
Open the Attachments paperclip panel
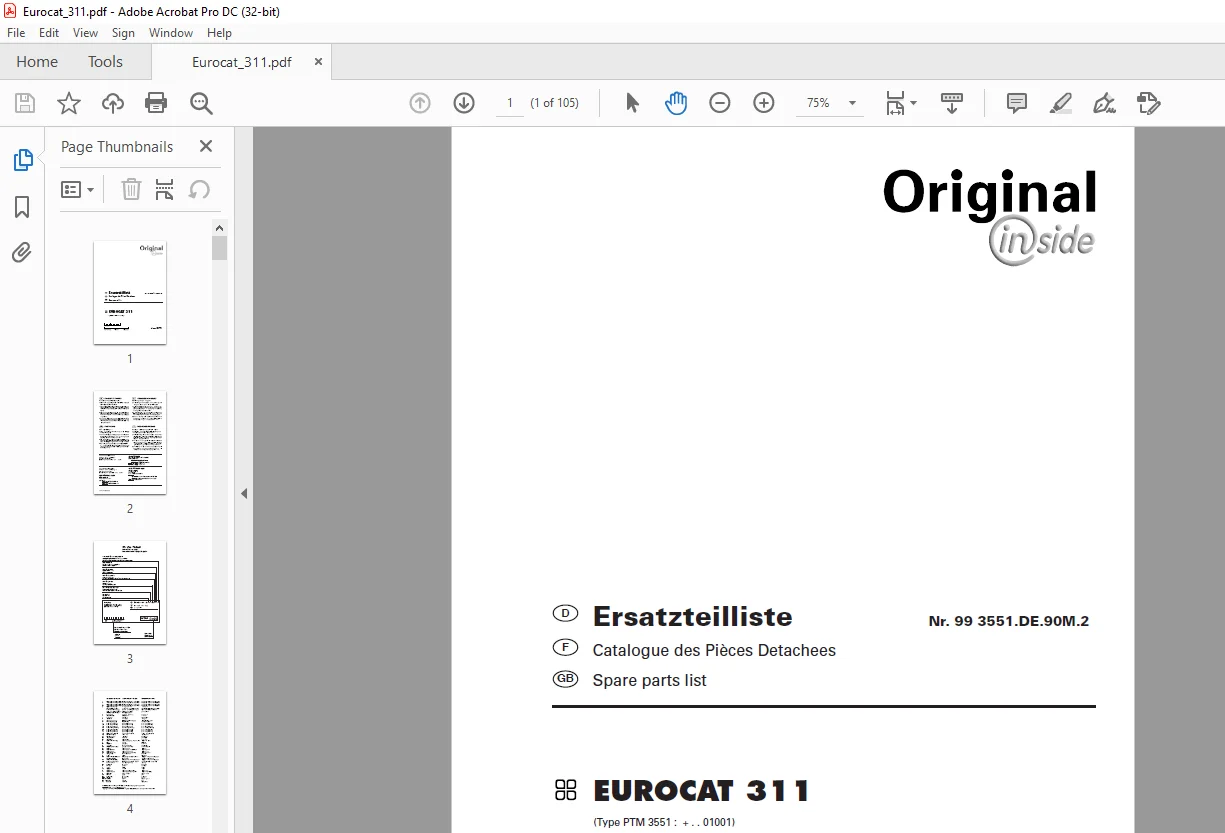coord(22,252)
